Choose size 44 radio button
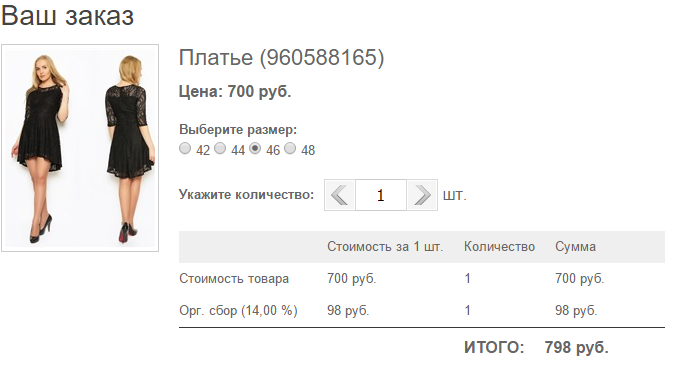Screen dimensions: 678x378 click(x=220, y=148)
